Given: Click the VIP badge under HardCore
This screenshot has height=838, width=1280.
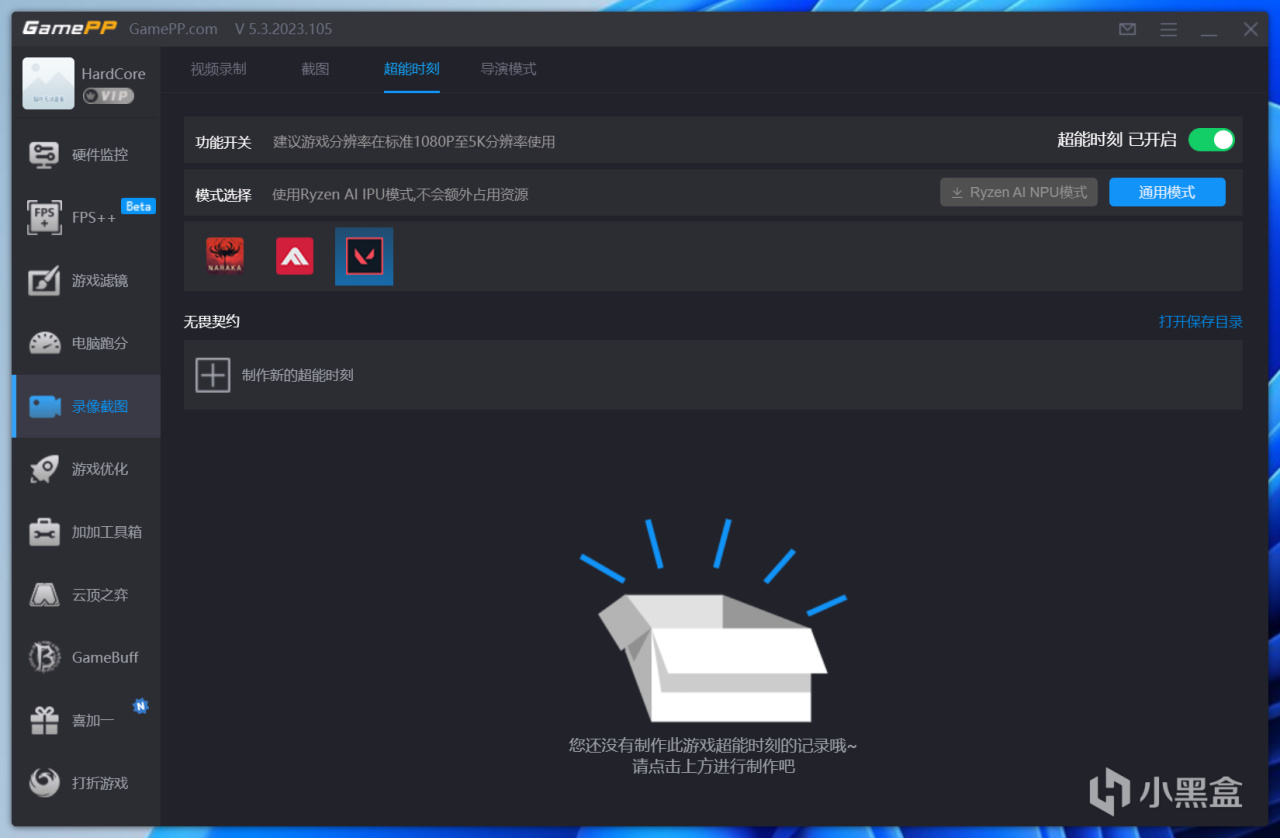Looking at the screenshot, I should [x=108, y=96].
